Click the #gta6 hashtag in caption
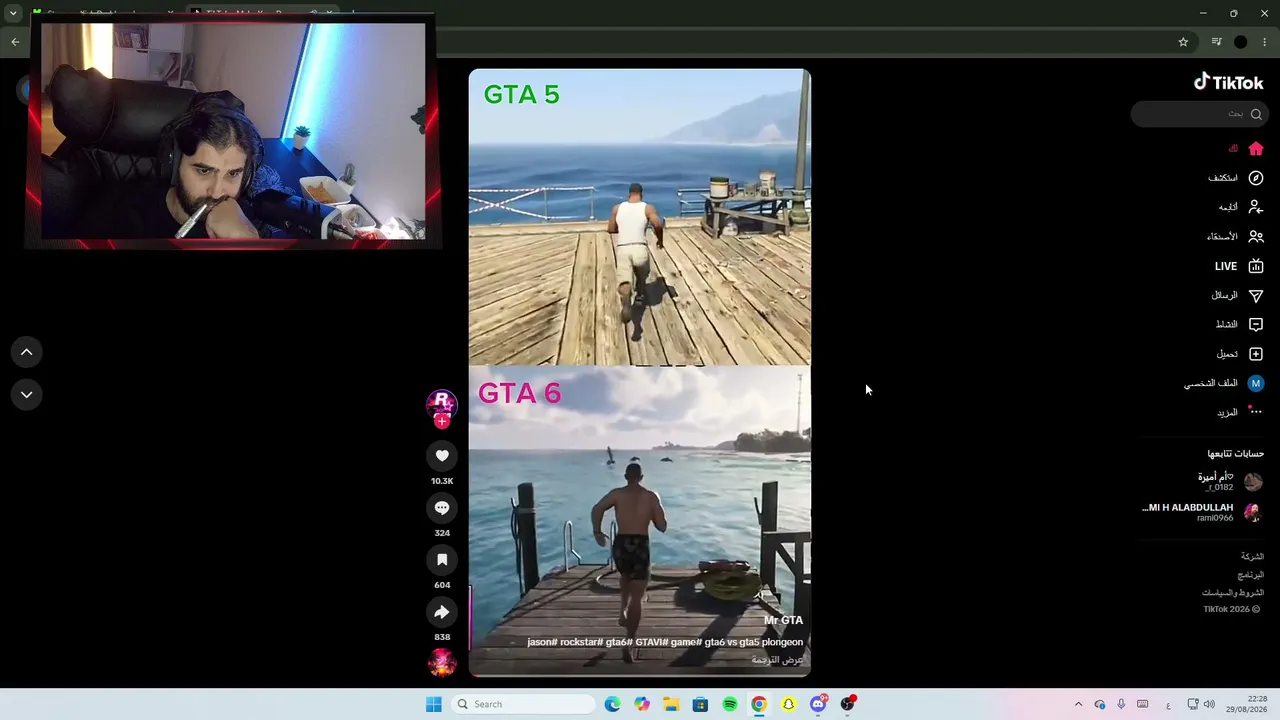This screenshot has width=1280, height=720. pyautogui.click(x=617, y=642)
